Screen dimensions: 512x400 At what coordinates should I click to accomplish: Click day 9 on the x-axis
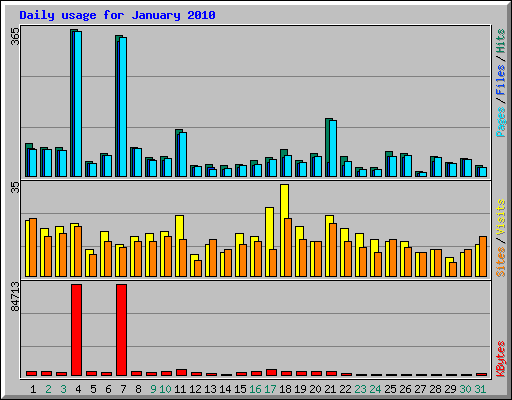(x=153, y=389)
